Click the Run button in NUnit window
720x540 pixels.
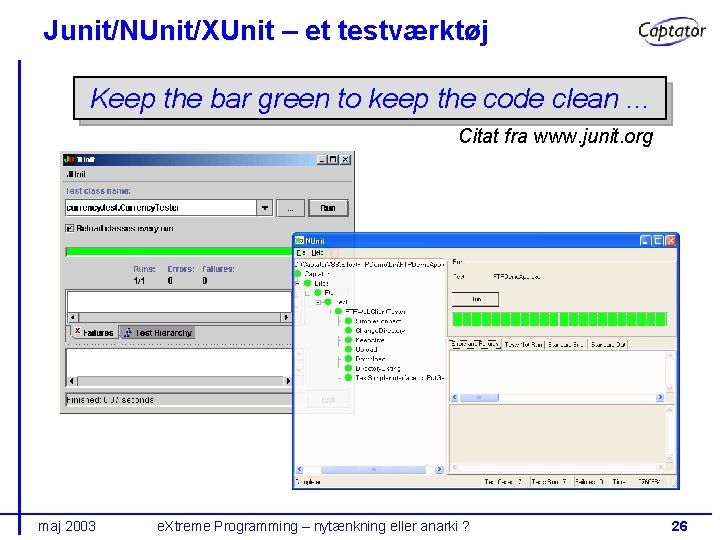476,299
